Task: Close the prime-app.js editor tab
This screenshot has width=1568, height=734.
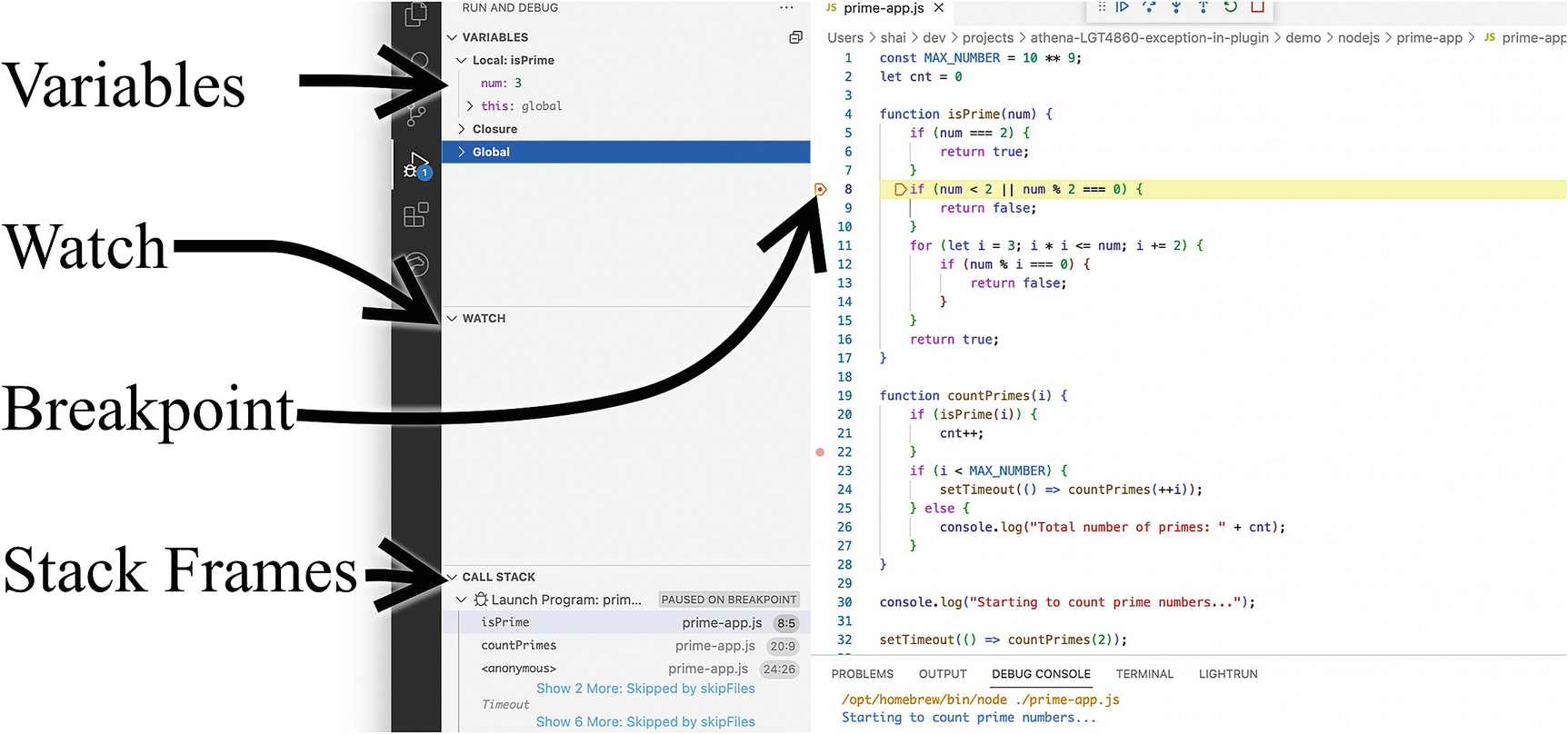Action: (939, 8)
